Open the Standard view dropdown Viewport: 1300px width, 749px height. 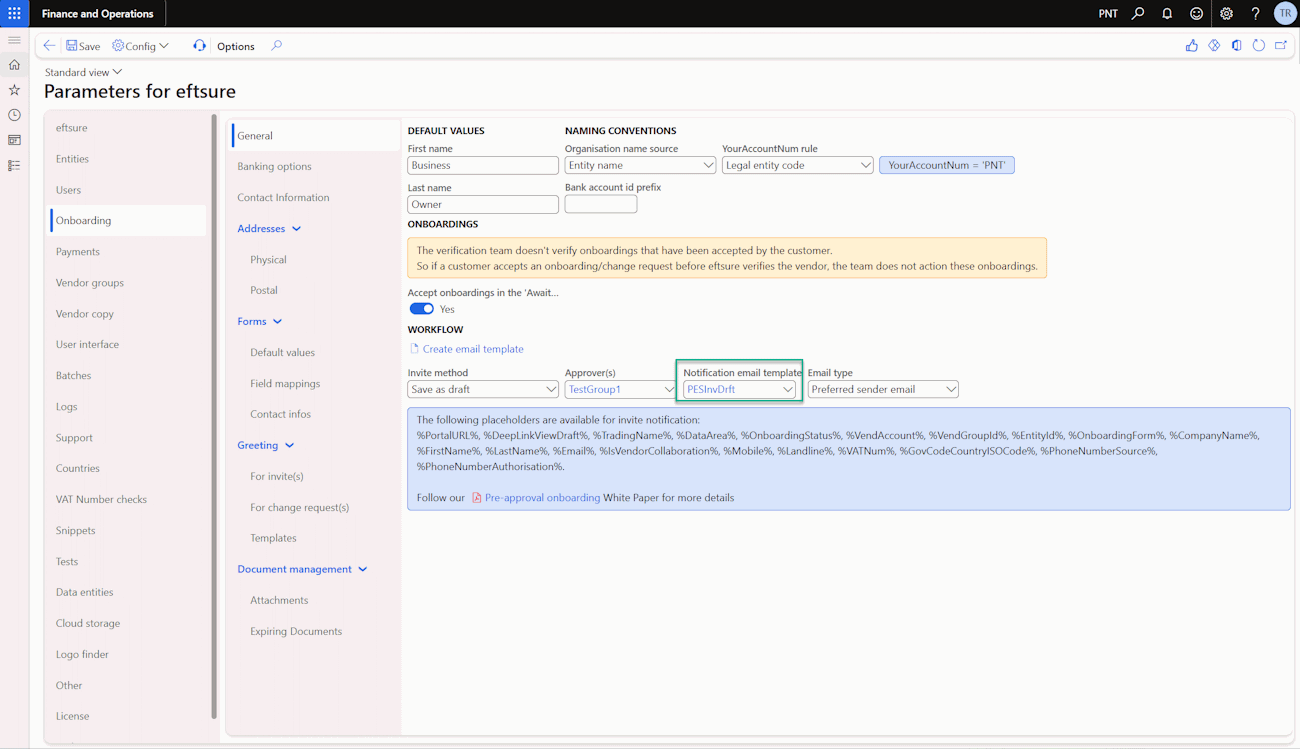[83, 72]
